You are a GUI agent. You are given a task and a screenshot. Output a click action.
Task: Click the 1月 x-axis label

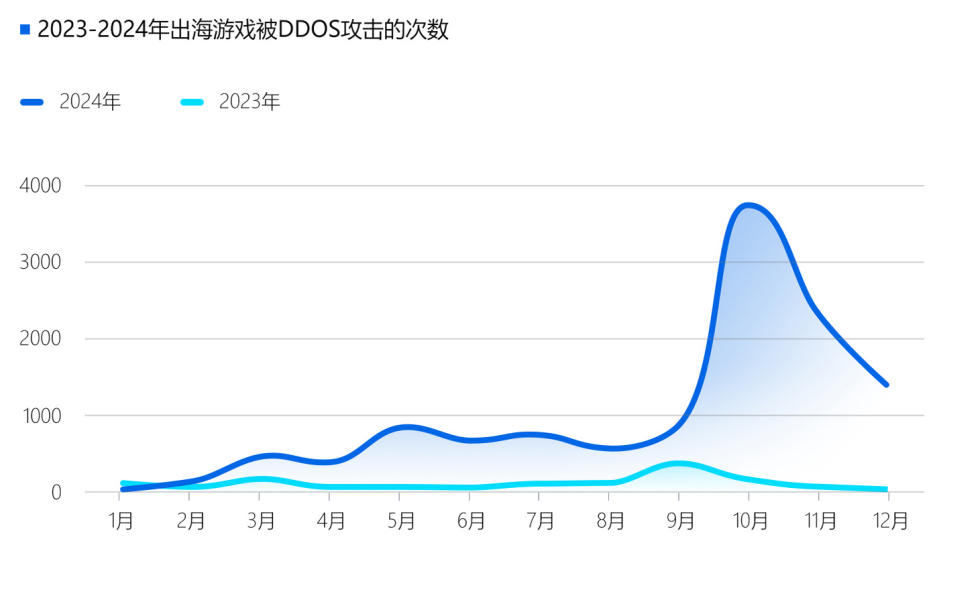pos(121,520)
